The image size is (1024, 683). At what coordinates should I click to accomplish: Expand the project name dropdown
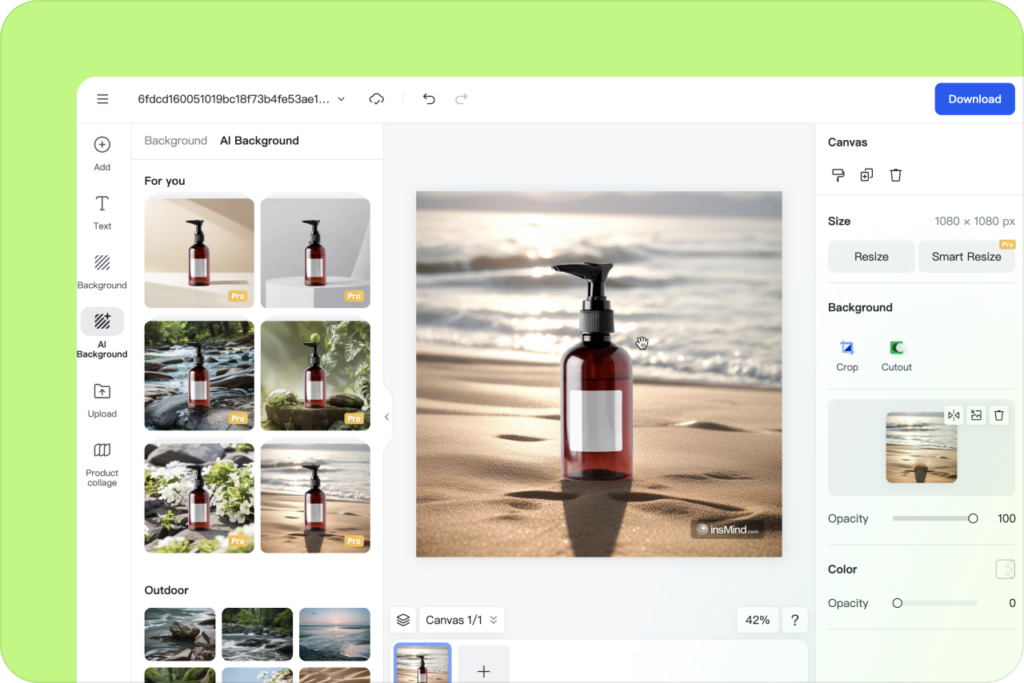coord(340,99)
